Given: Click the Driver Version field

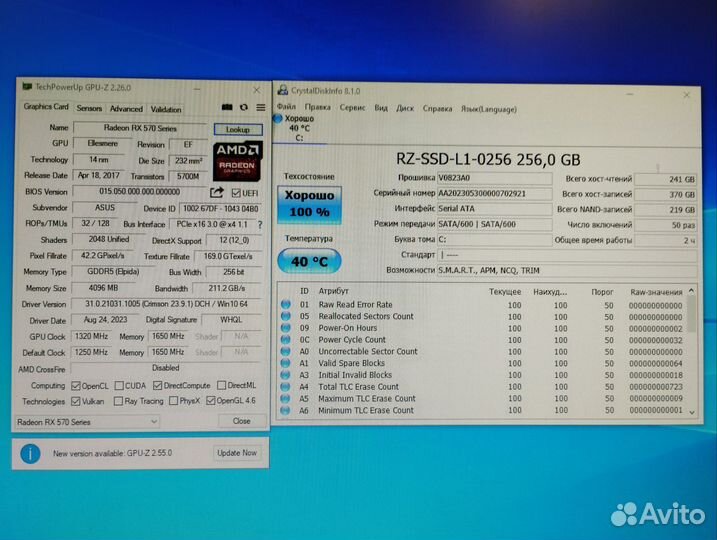Looking at the screenshot, I should 166,304.
